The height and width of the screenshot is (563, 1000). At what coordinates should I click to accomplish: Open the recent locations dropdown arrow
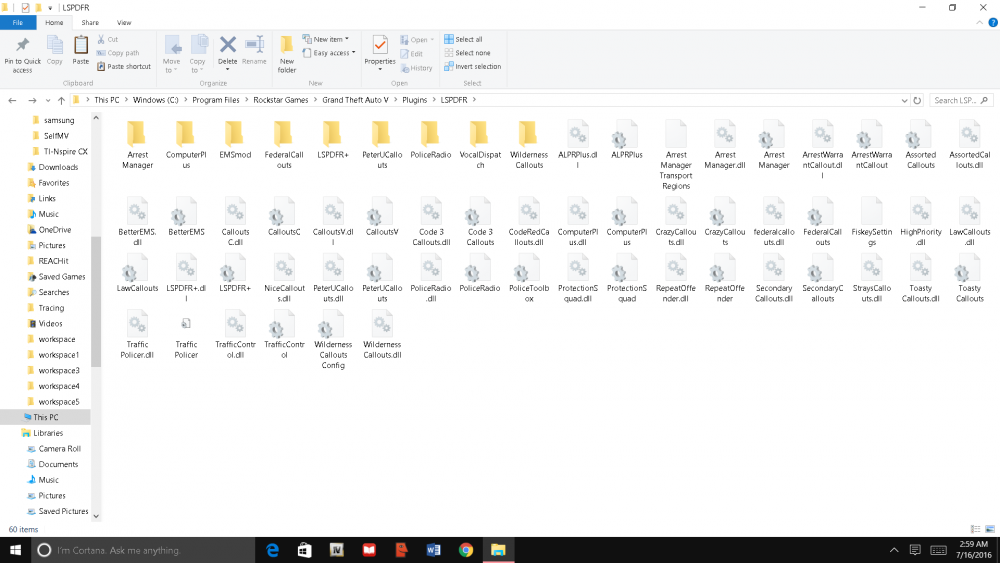tap(48, 100)
